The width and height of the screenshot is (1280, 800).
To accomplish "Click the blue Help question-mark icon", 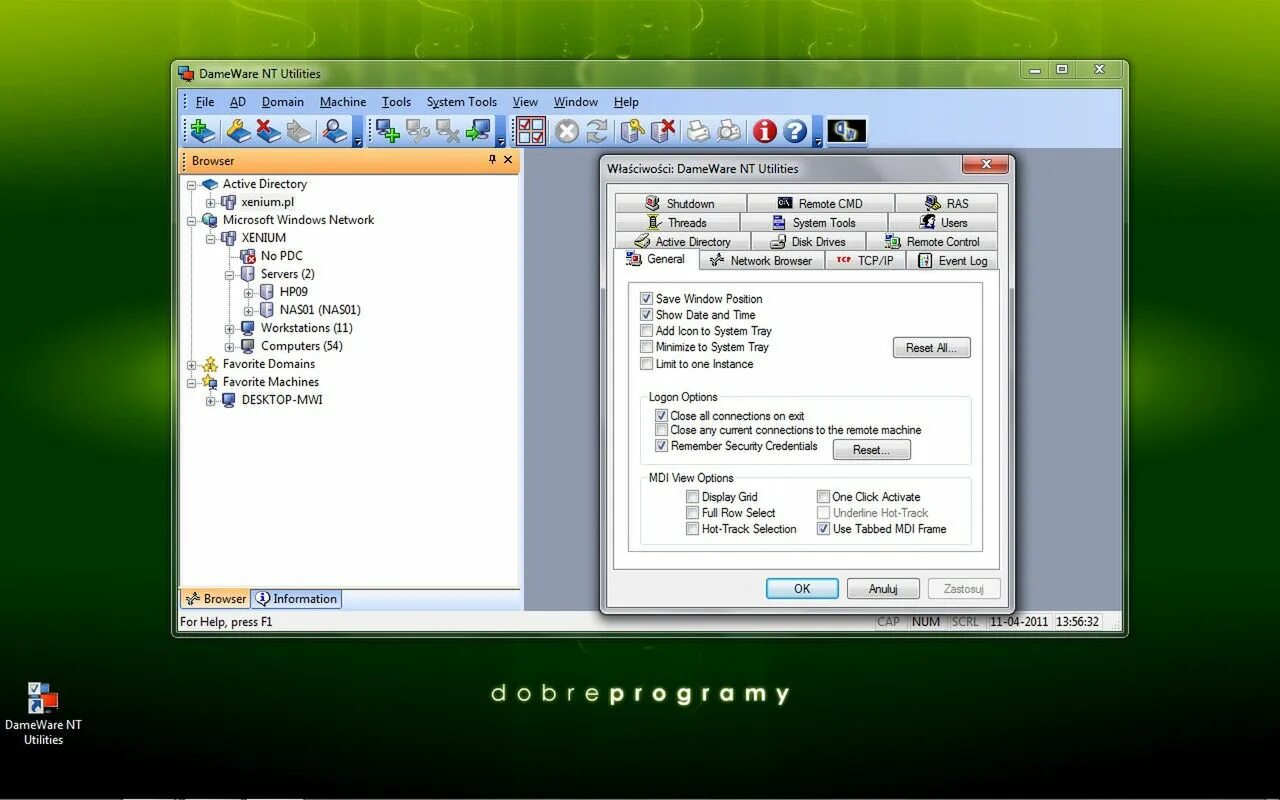I will coord(795,131).
